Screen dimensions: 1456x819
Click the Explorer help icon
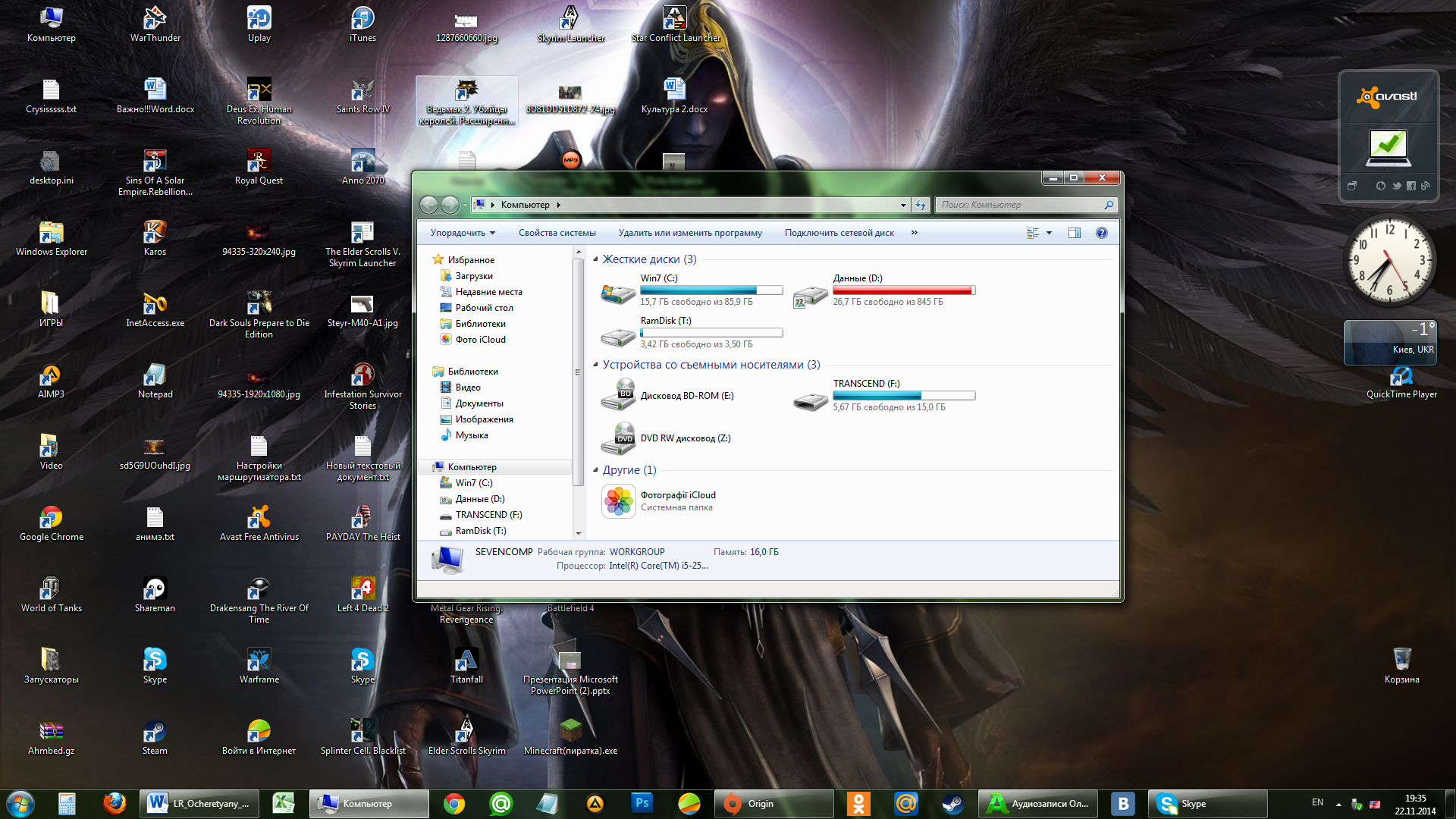click(x=1101, y=233)
